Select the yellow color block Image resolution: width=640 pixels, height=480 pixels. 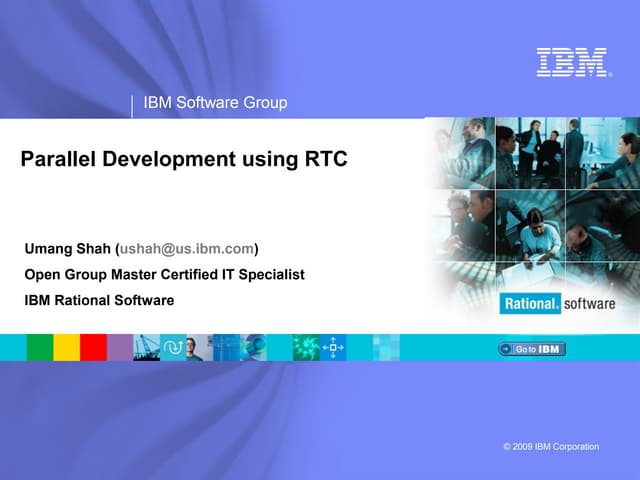pyautogui.click(x=66, y=347)
